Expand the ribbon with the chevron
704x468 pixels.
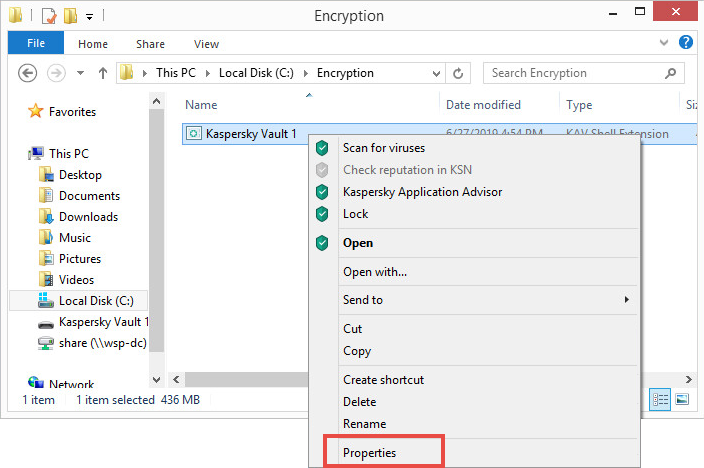click(664, 43)
